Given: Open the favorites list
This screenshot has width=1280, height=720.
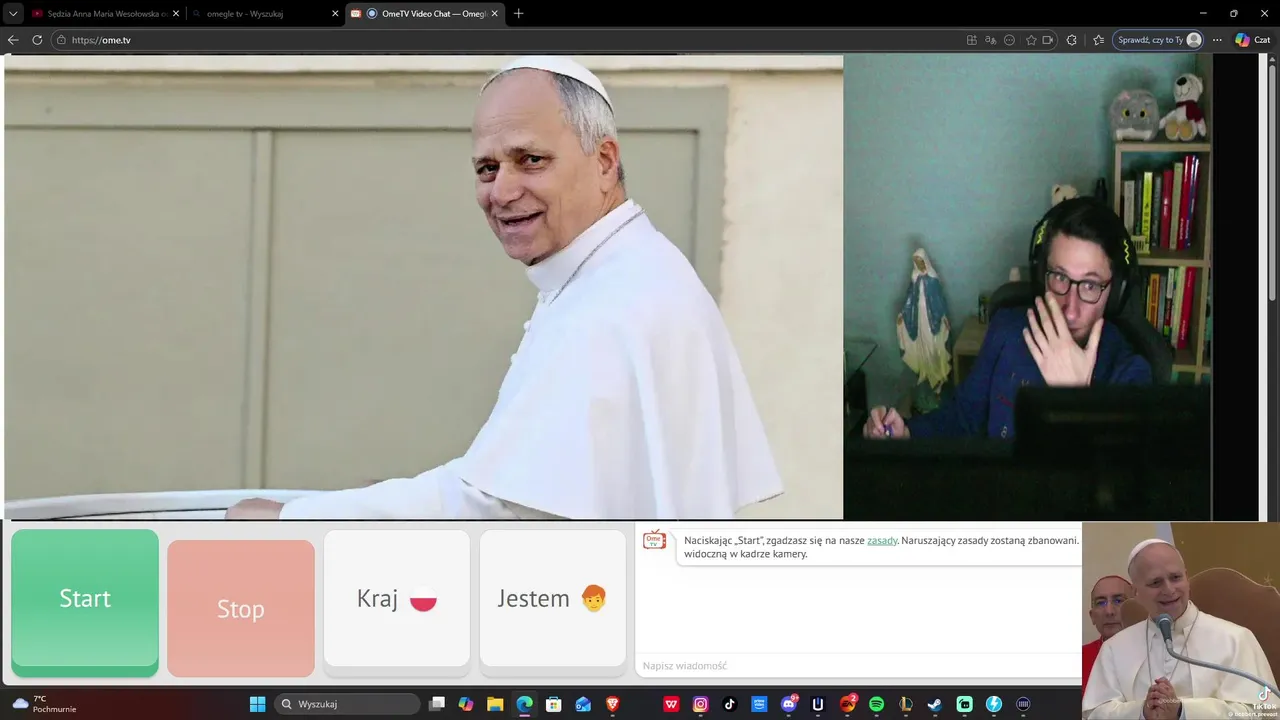Looking at the screenshot, I should [x=1098, y=40].
